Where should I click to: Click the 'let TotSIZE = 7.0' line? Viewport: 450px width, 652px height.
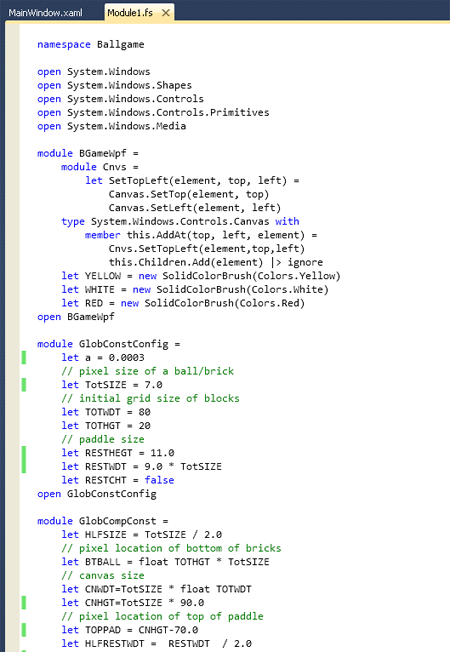tap(111, 385)
